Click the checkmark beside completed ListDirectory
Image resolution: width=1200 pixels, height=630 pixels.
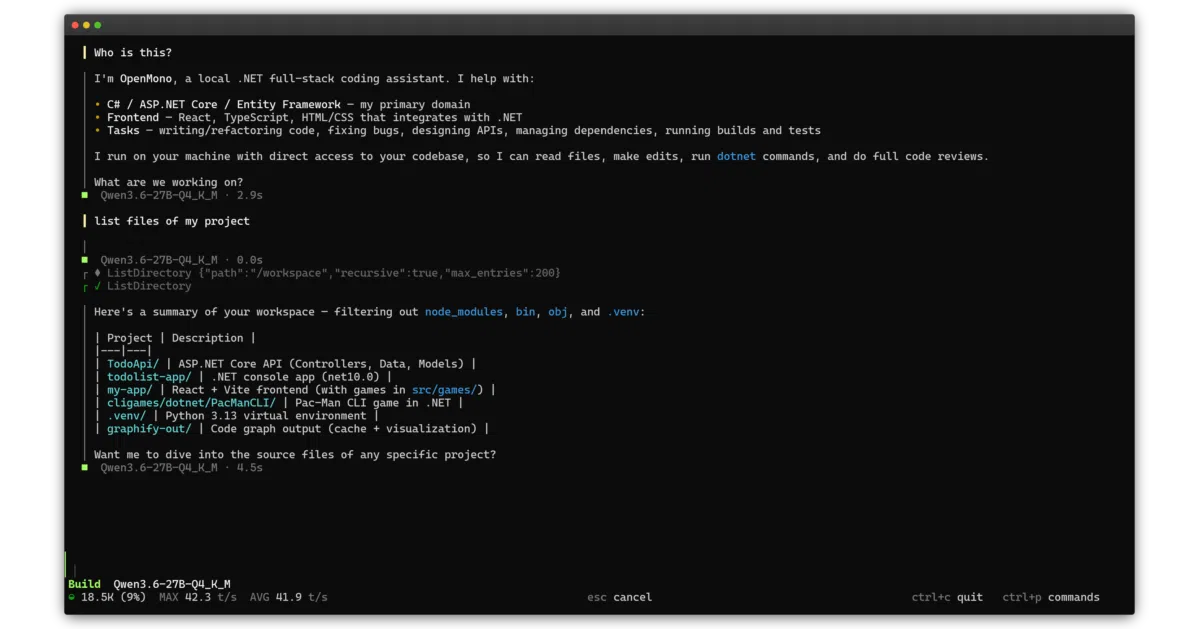tap(98, 286)
